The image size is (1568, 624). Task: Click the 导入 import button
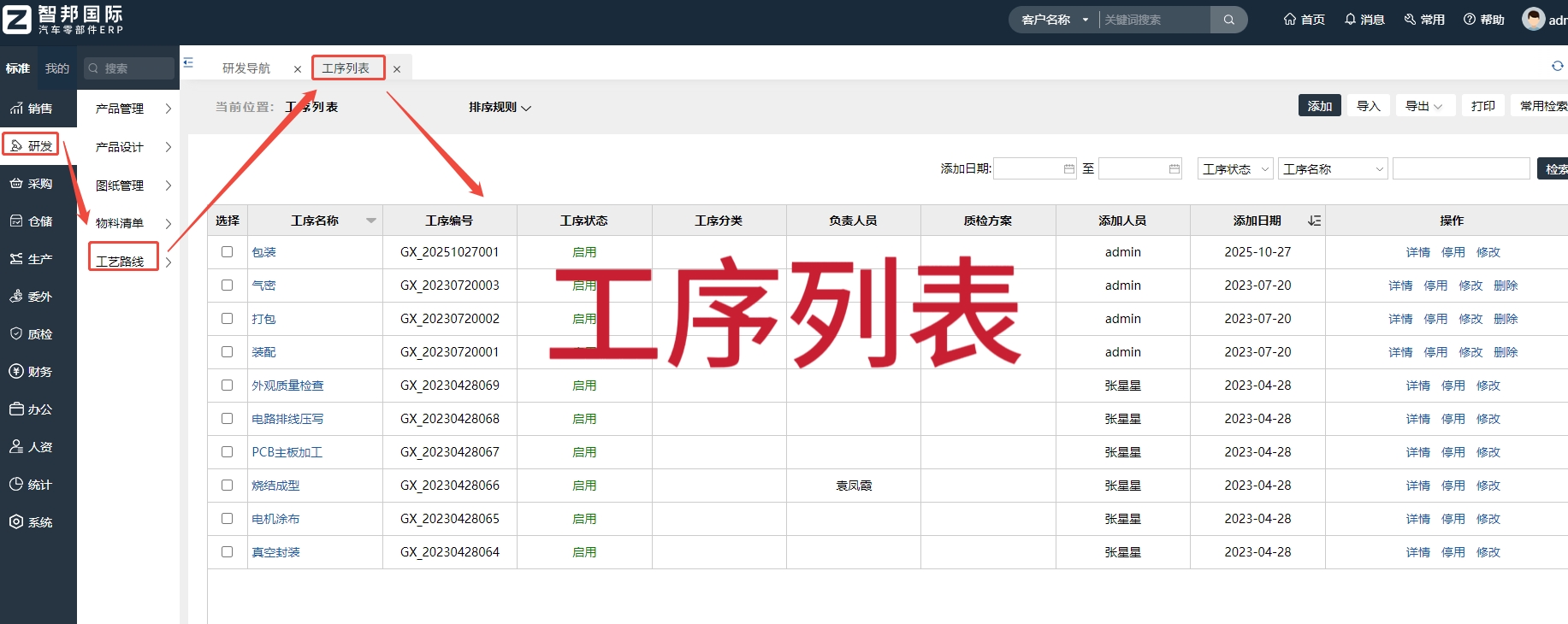coord(1369,106)
